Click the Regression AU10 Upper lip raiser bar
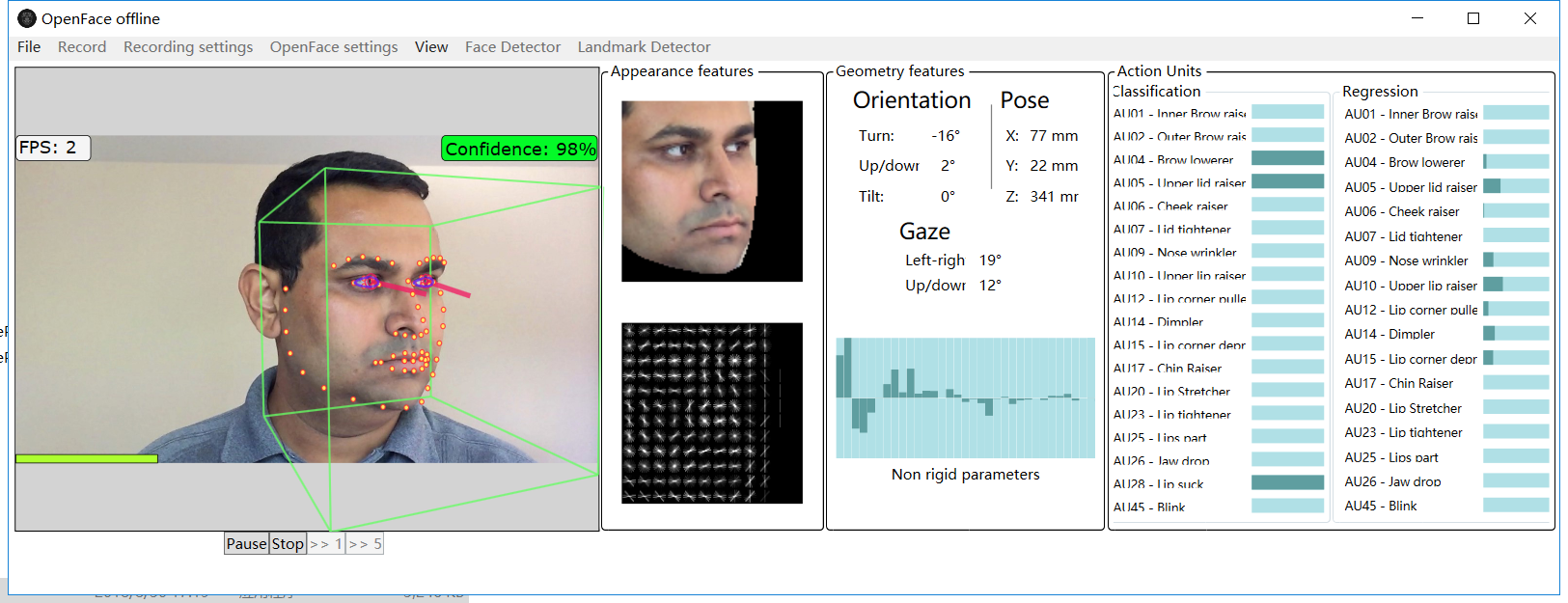Image resolution: width=1568 pixels, height=603 pixels. (x=1516, y=284)
